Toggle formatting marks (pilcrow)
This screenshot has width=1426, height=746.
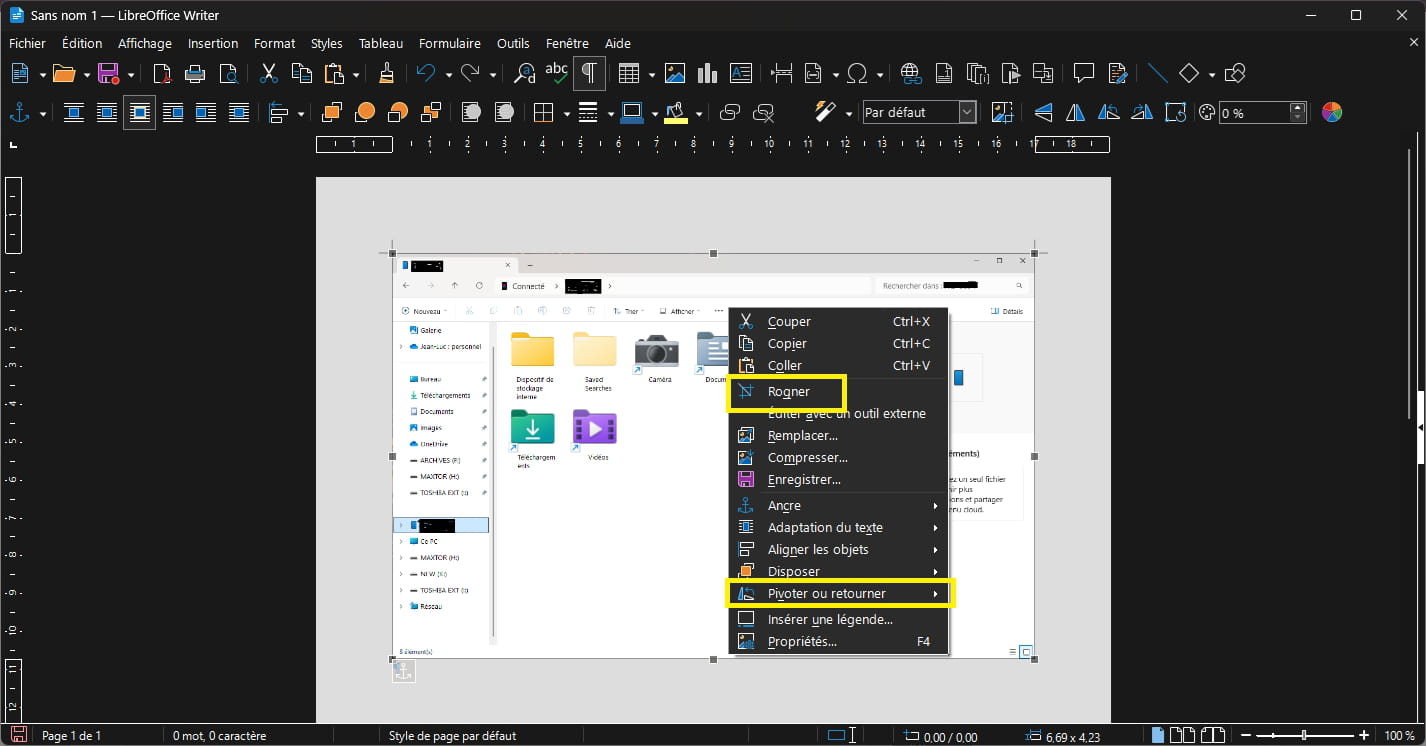point(590,73)
